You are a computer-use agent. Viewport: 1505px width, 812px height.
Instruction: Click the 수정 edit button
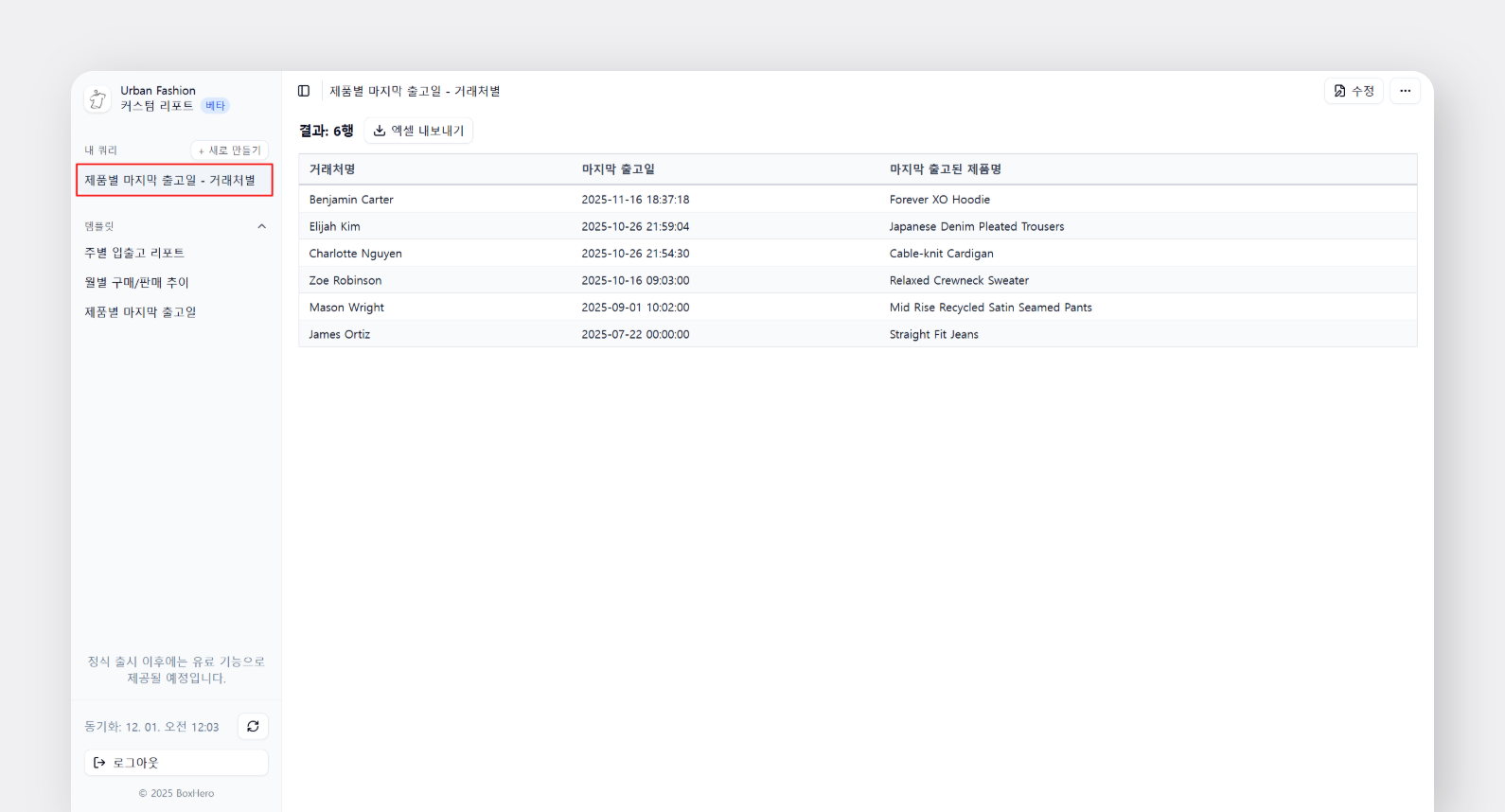pyautogui.click(x=1354, y=91)
